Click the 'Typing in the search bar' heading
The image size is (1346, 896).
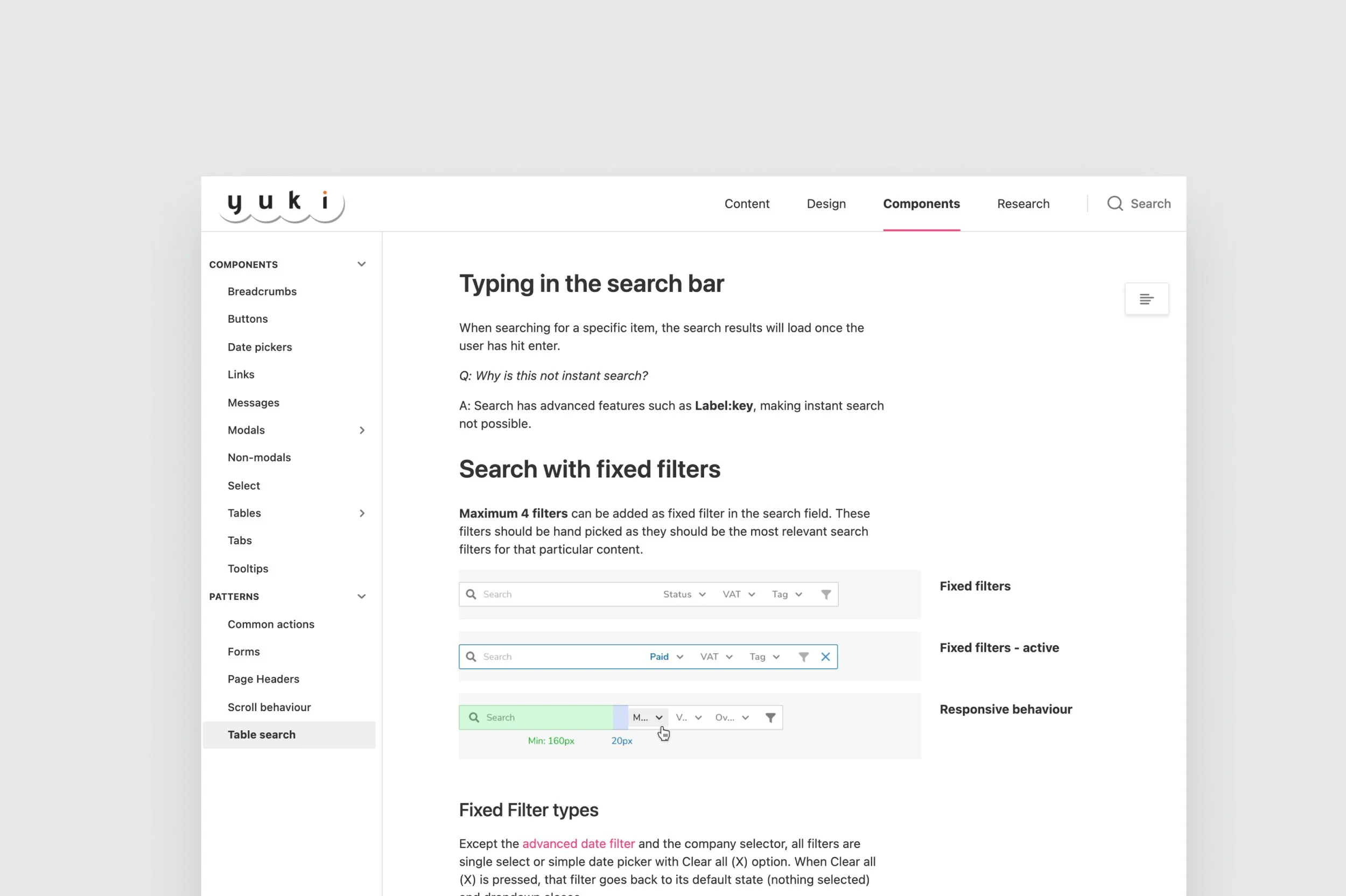(591, 285)
